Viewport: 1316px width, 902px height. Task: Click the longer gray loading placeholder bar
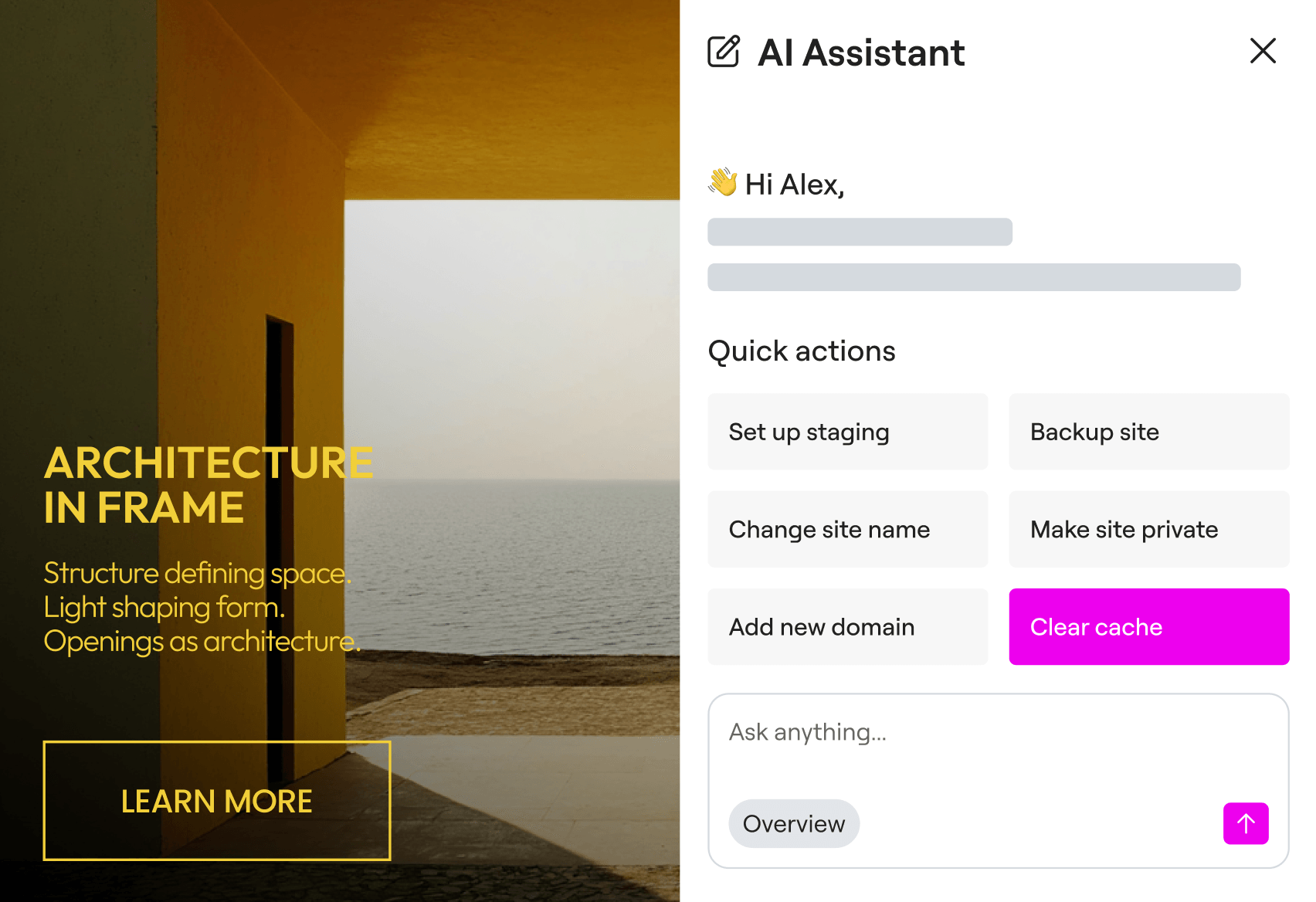point(974,277)
